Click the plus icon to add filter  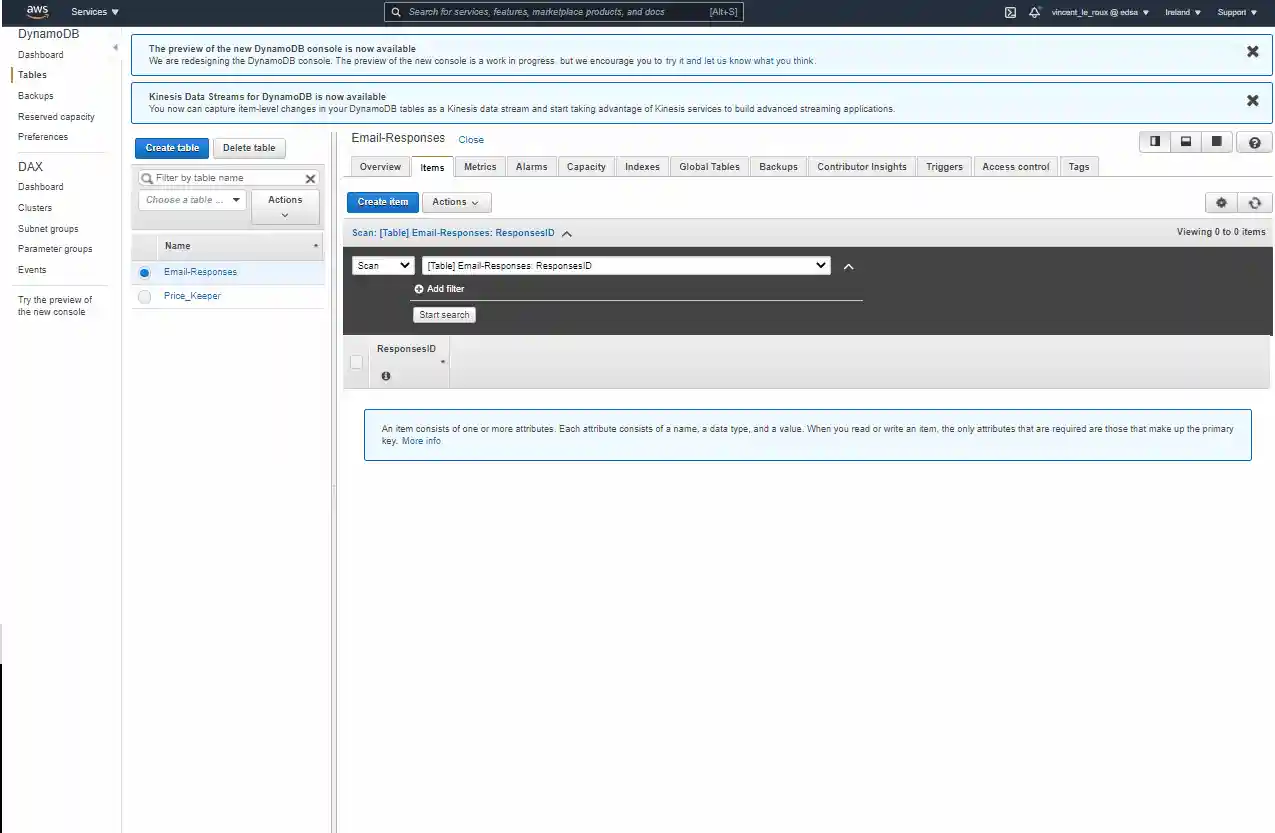tap(419, 289)
